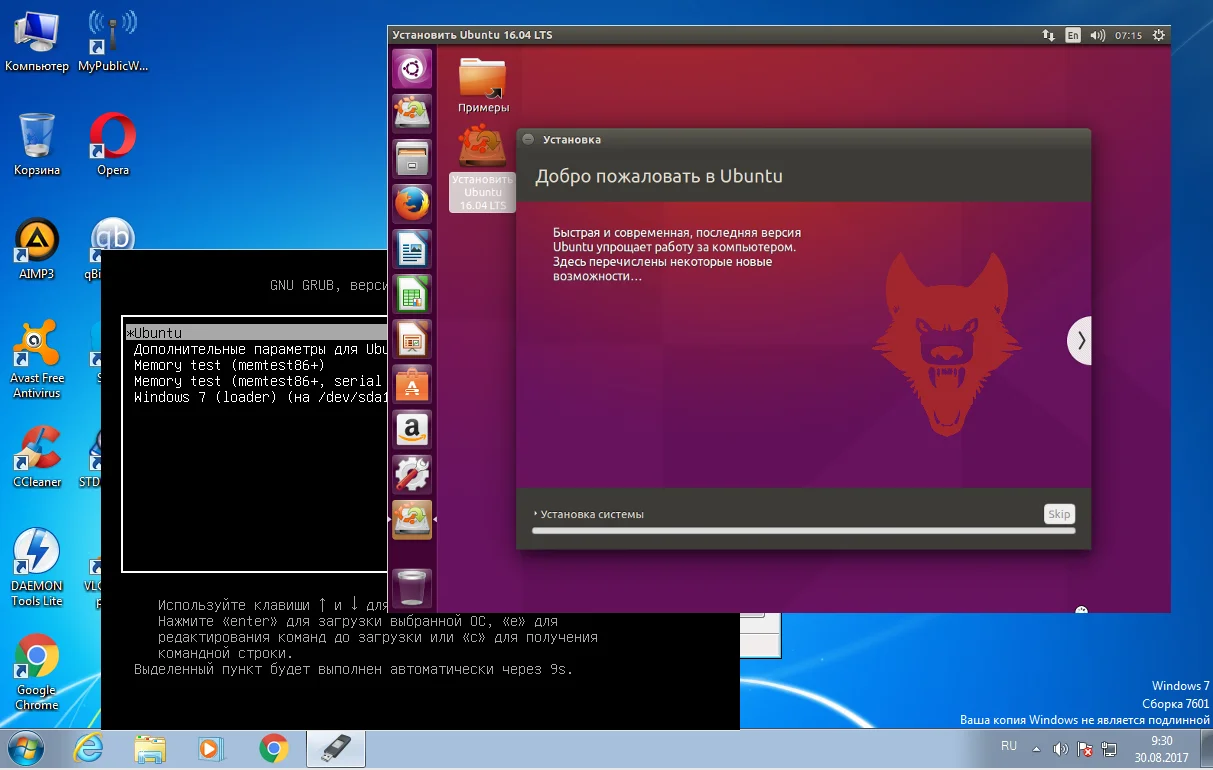Click the Amazon launcher icon

coord(412,429)
